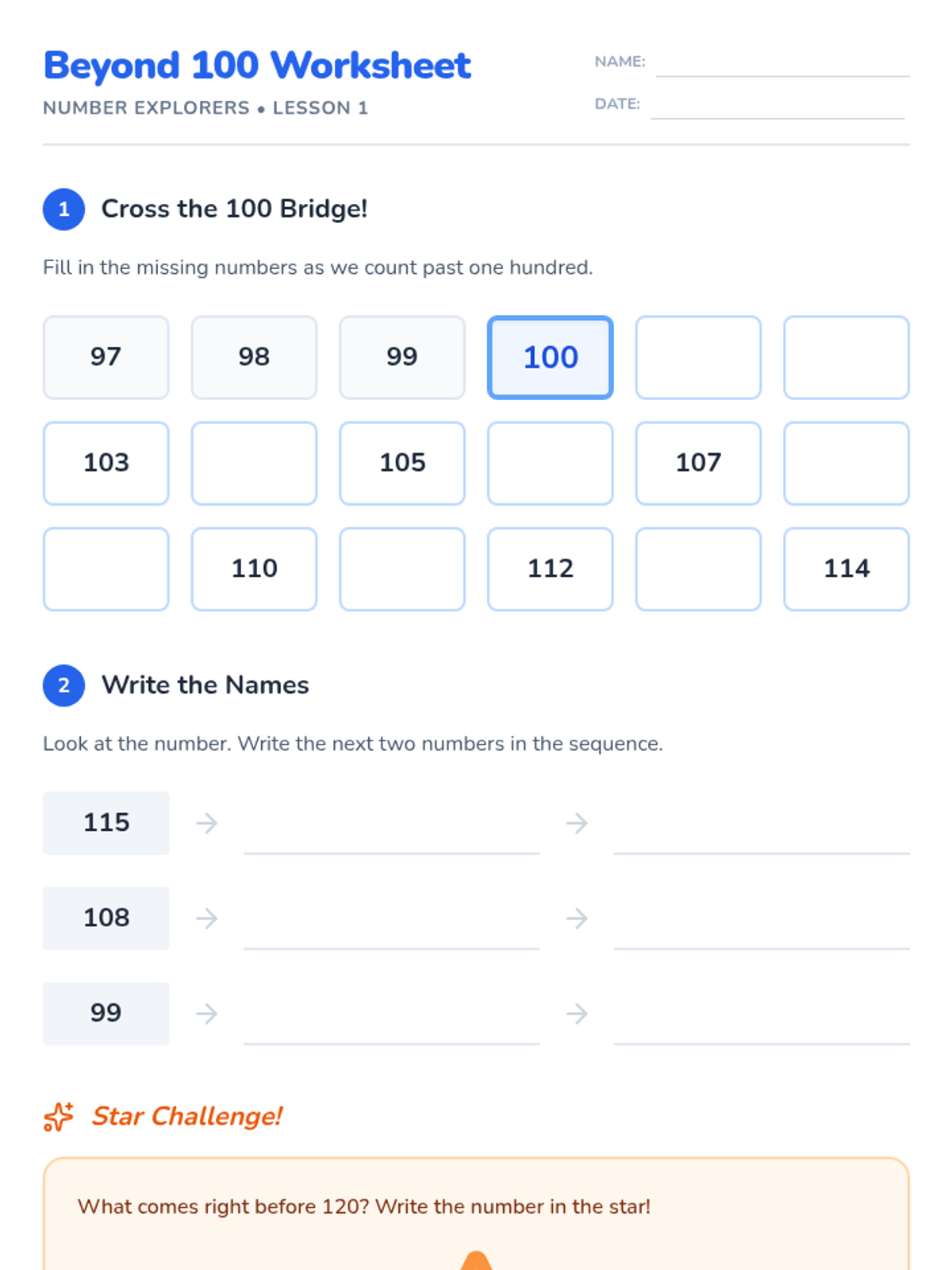Click the section 2 number badge

coord(63,685)
